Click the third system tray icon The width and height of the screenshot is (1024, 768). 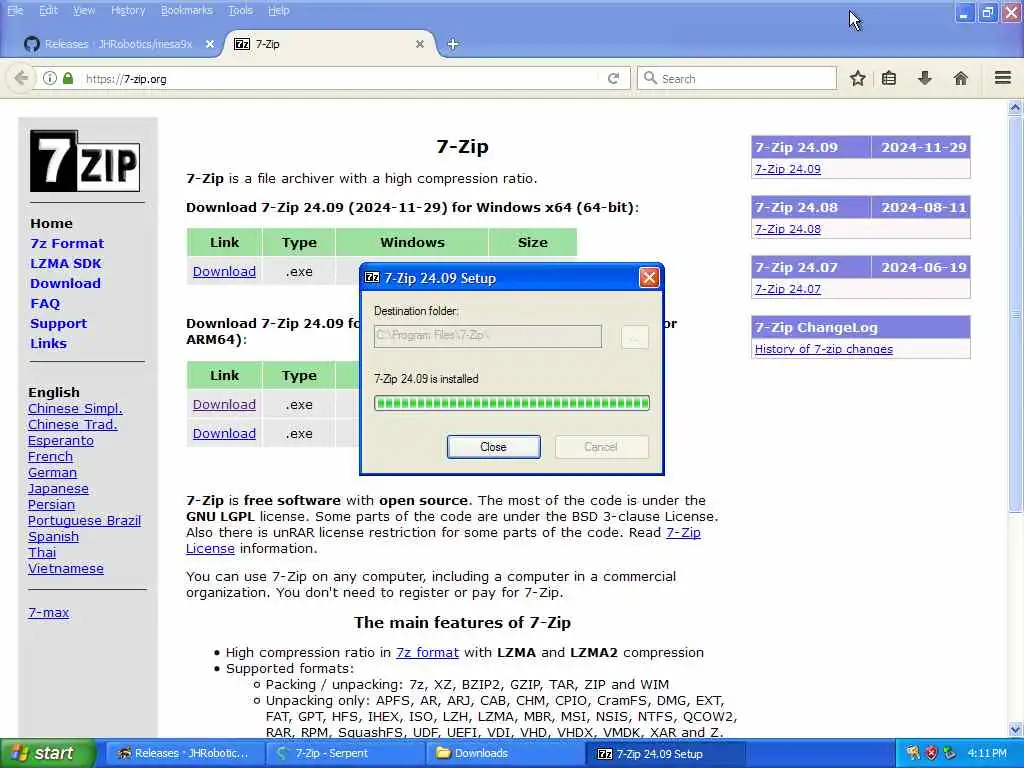pos(950,753)
